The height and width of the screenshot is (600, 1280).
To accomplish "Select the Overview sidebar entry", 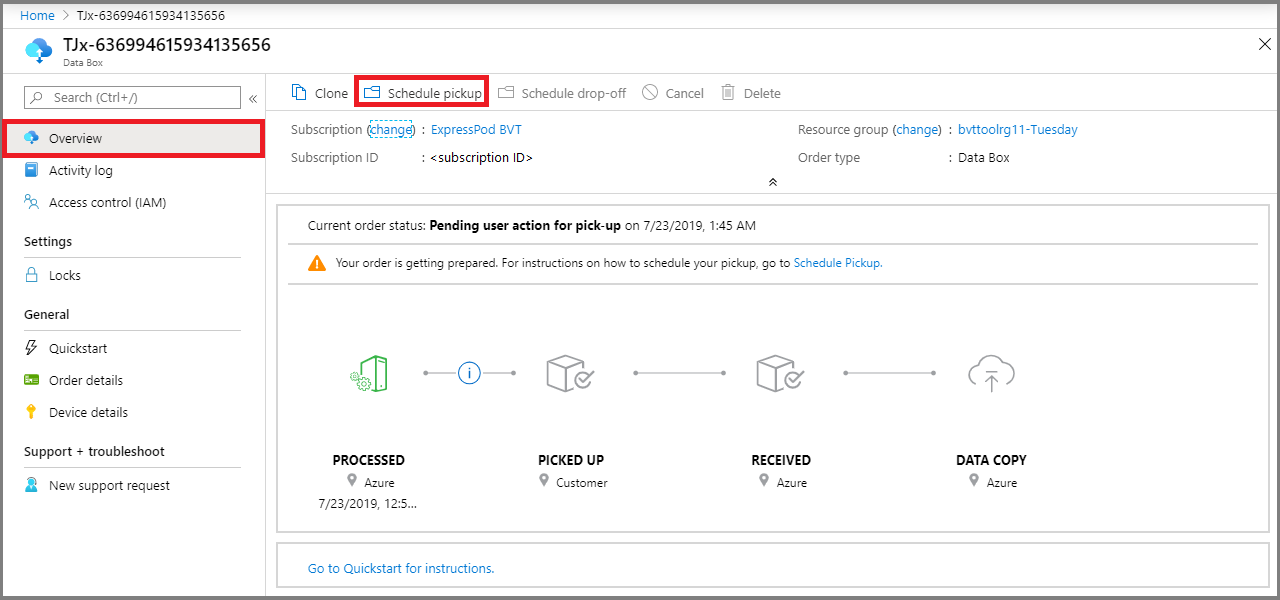I will pos(74,138).
